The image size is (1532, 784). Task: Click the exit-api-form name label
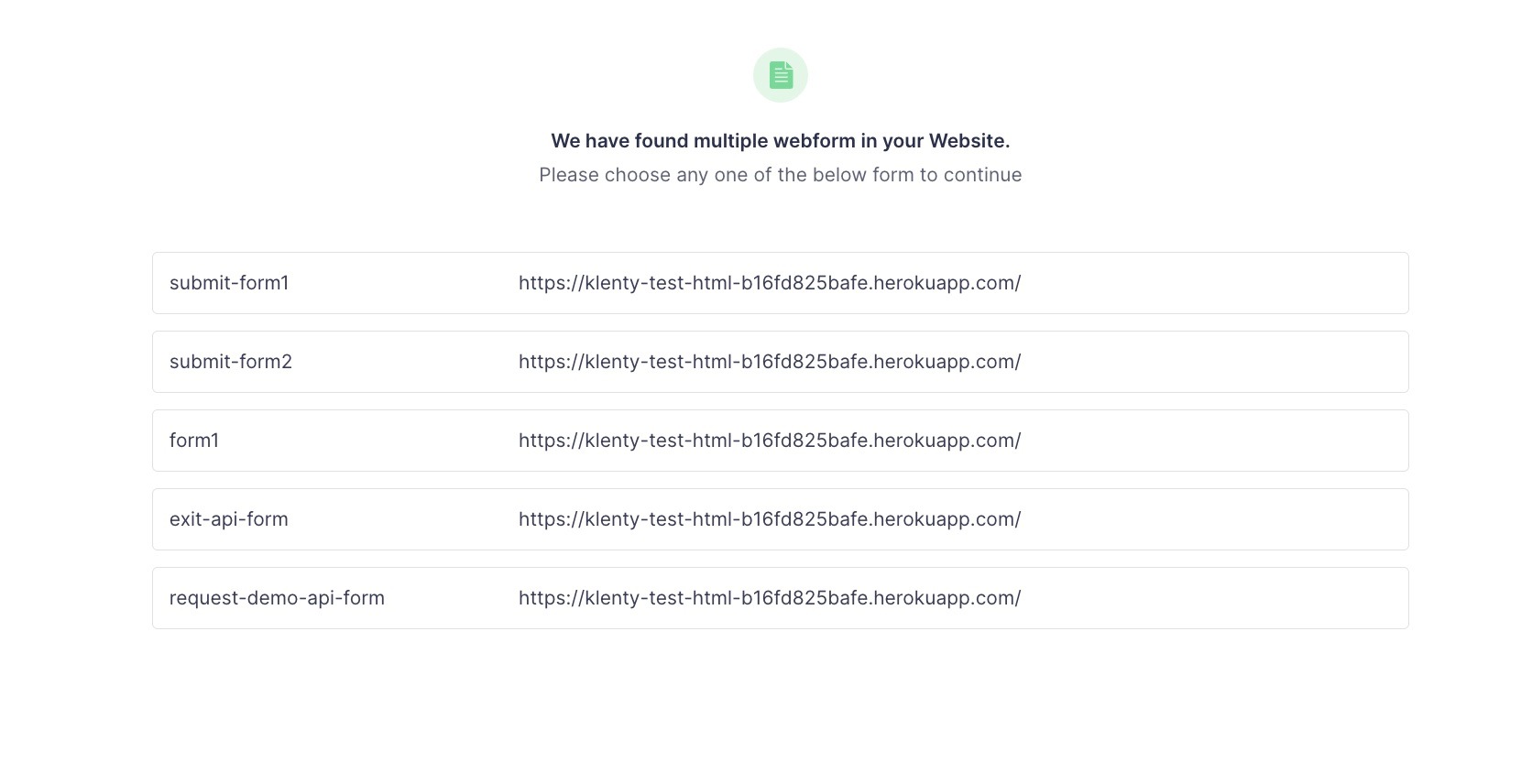pyautogui.click(x=229, y=519)
